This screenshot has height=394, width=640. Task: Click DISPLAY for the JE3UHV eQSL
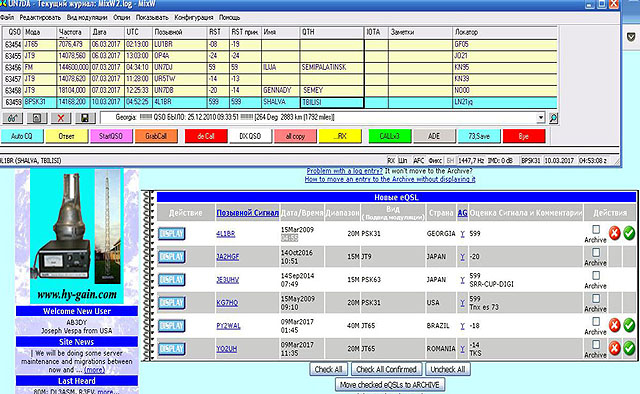click(x=171, y=280)
